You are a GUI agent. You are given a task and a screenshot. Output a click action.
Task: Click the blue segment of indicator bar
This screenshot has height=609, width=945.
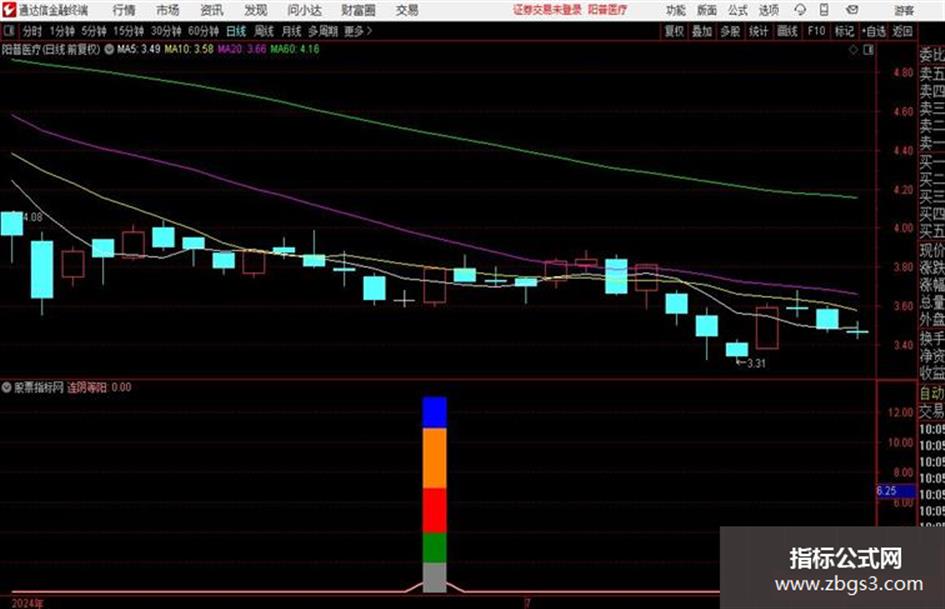[435, 412]
